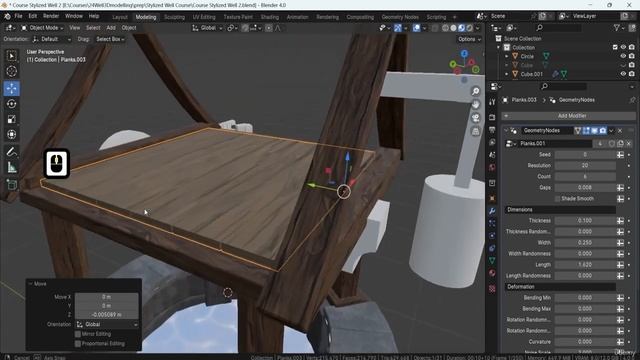This screenshot has height=360, width=640.
Task: Toggle viewport overlays
Action: coord(416,28)
